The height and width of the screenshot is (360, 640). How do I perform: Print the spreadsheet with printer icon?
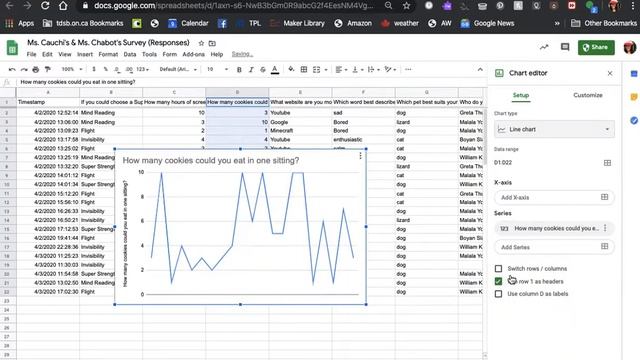tap(36, 69)
